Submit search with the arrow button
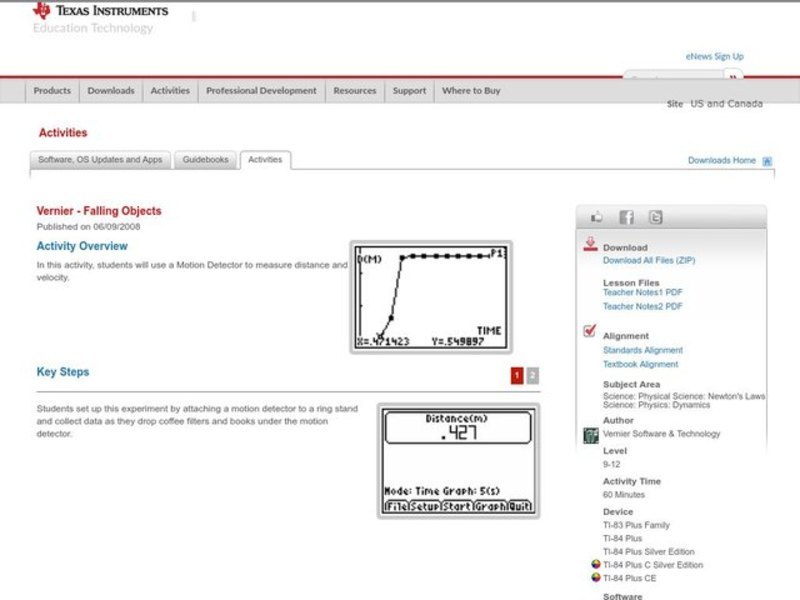 click(x=734, y=77)
